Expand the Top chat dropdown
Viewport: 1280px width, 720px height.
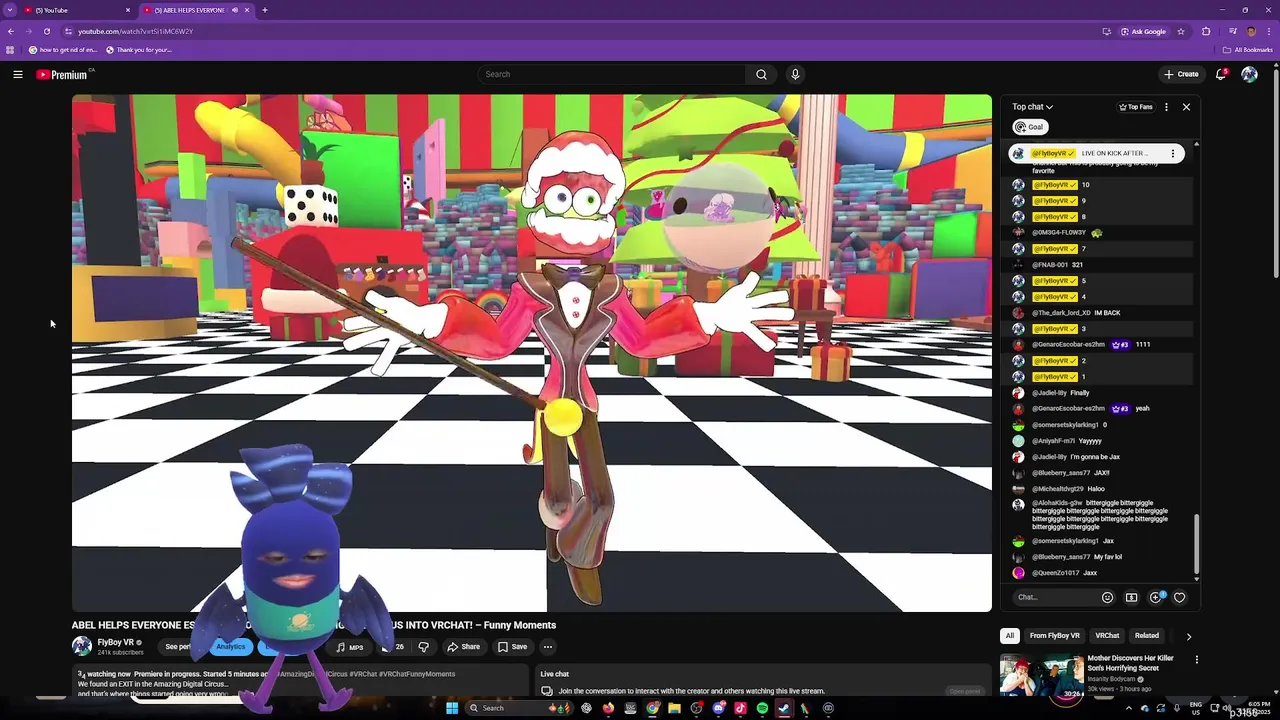coord(1032,107)
